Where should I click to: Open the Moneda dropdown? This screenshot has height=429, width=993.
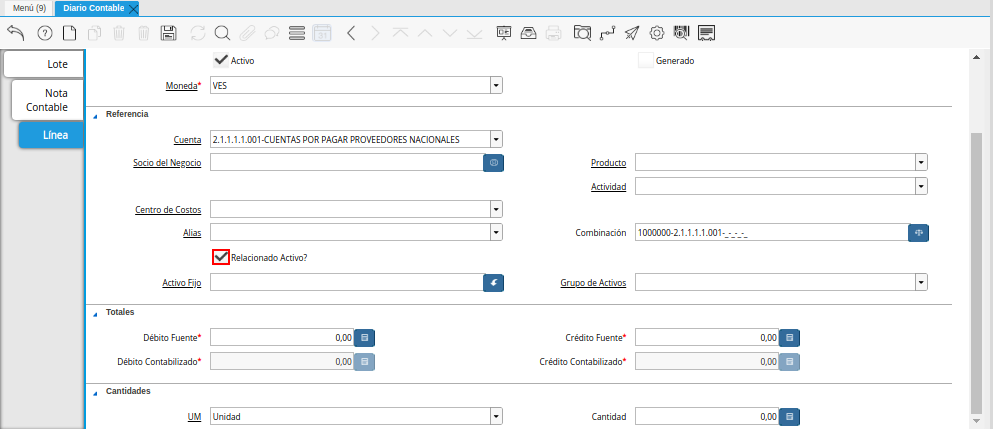[496, 86]
